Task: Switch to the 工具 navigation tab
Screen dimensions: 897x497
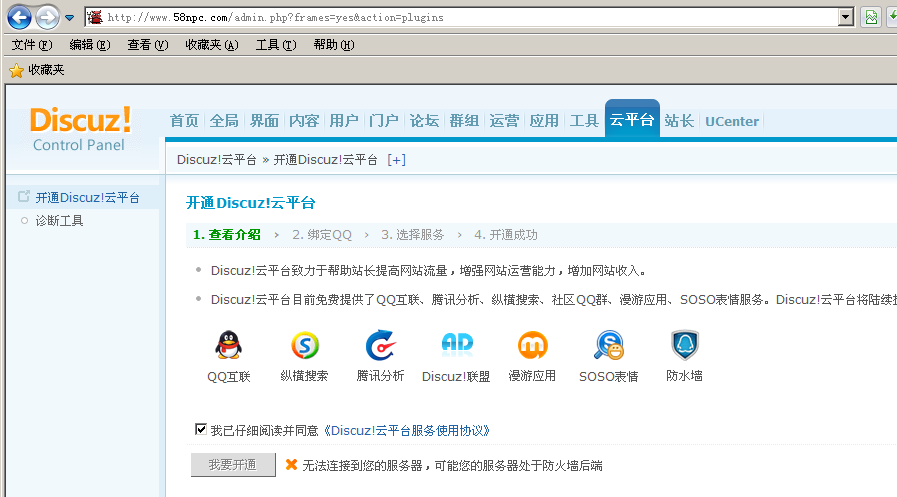Action: (x=584, y=121)
